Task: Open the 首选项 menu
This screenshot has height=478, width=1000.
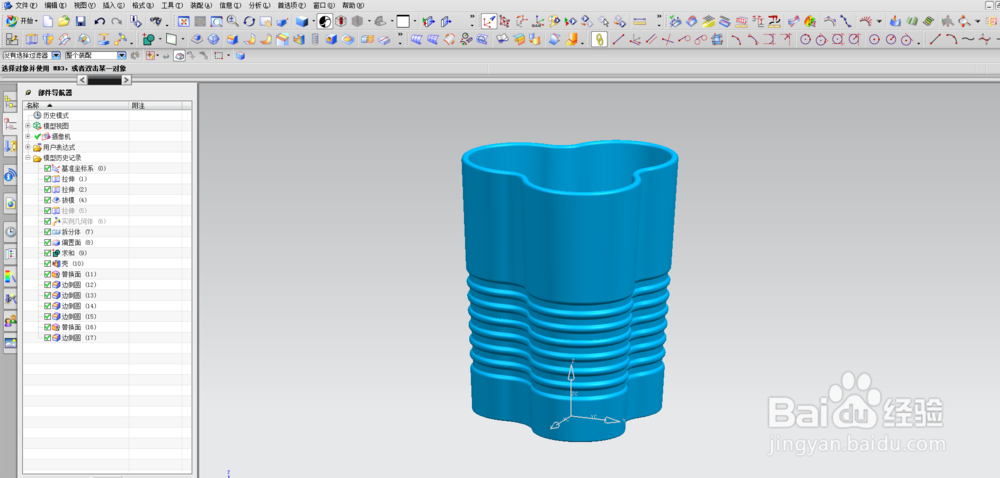Action: click(x=291, y=5)
